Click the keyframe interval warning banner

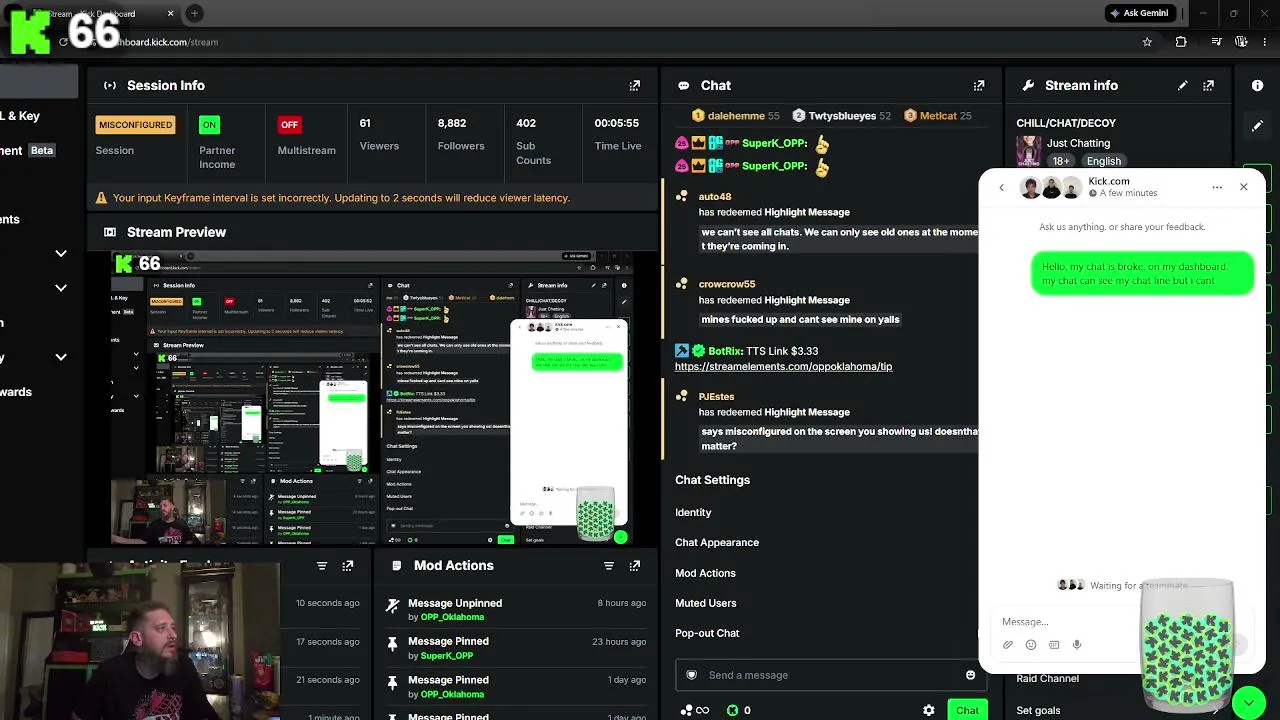(374, 198)
